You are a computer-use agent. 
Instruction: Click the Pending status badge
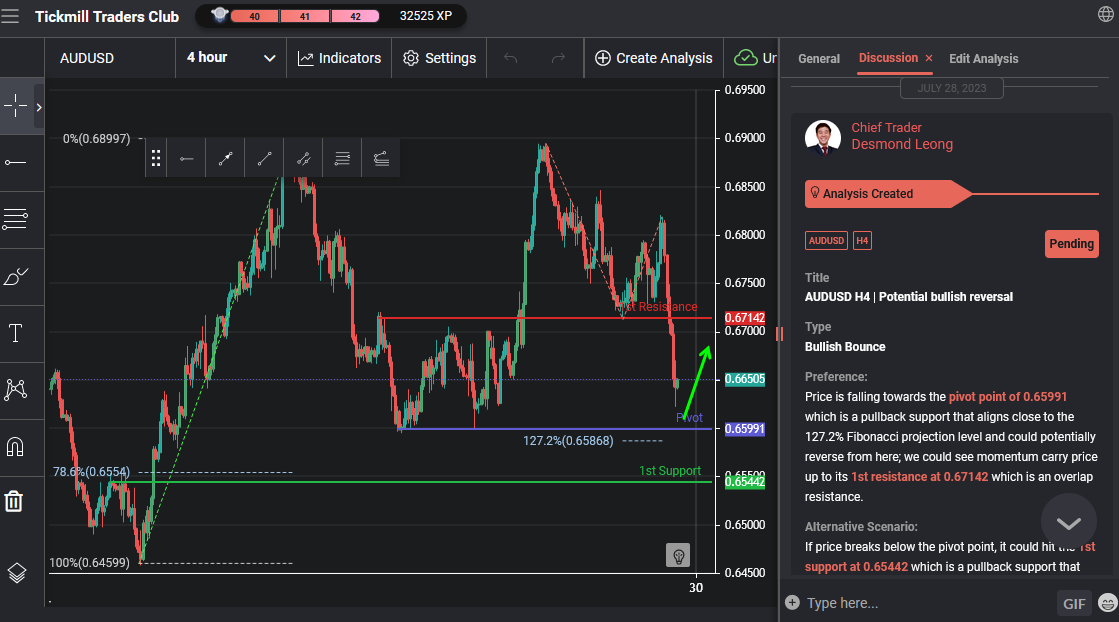1071,244
